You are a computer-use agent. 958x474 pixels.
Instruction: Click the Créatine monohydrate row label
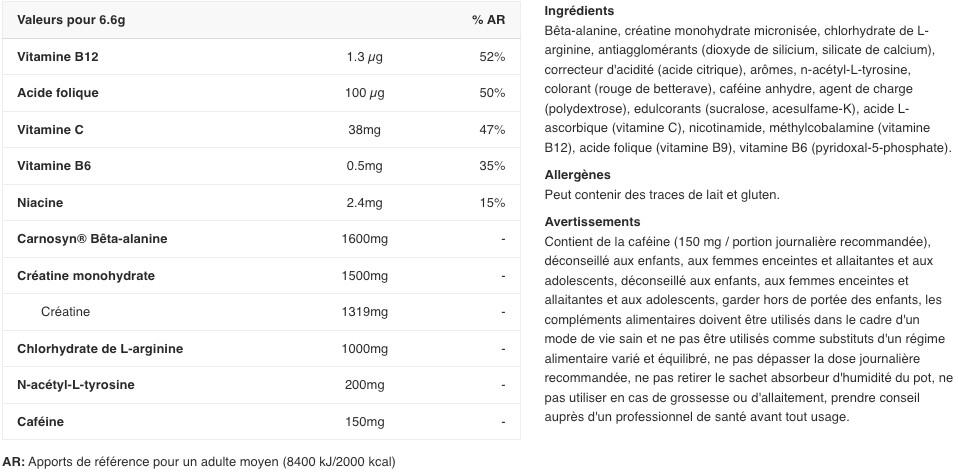coord(86,276)
